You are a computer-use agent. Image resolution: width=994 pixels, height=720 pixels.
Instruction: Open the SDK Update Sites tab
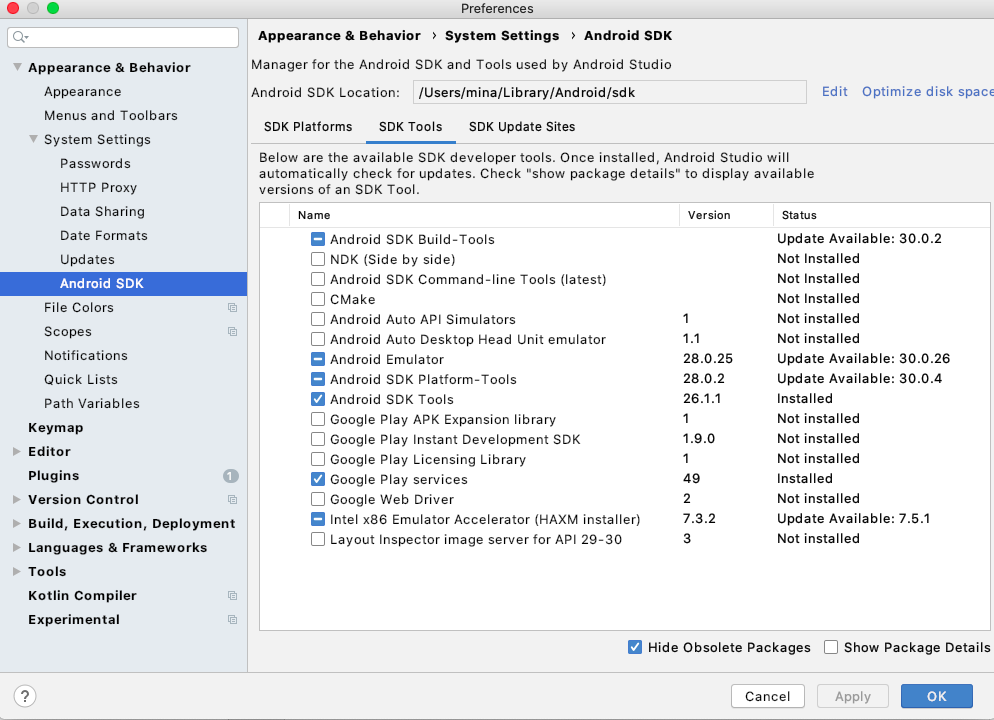click(x=522, y=127)
